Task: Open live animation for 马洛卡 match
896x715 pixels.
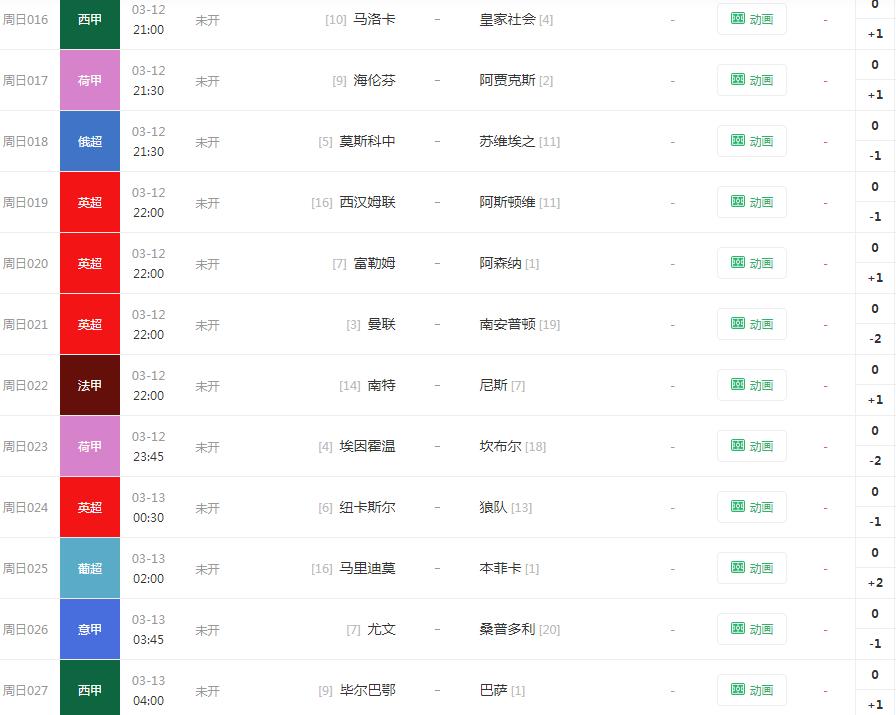Action: 752,19
